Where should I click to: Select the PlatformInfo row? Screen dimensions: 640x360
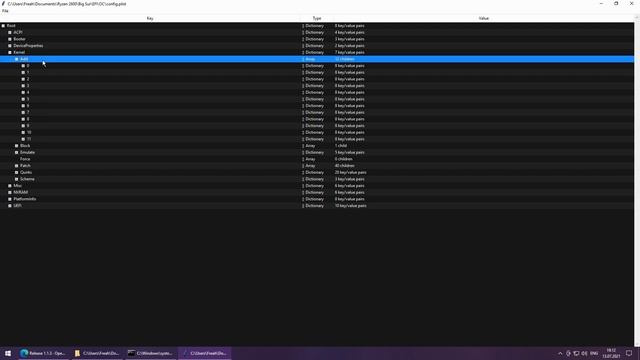pos(317,199)
